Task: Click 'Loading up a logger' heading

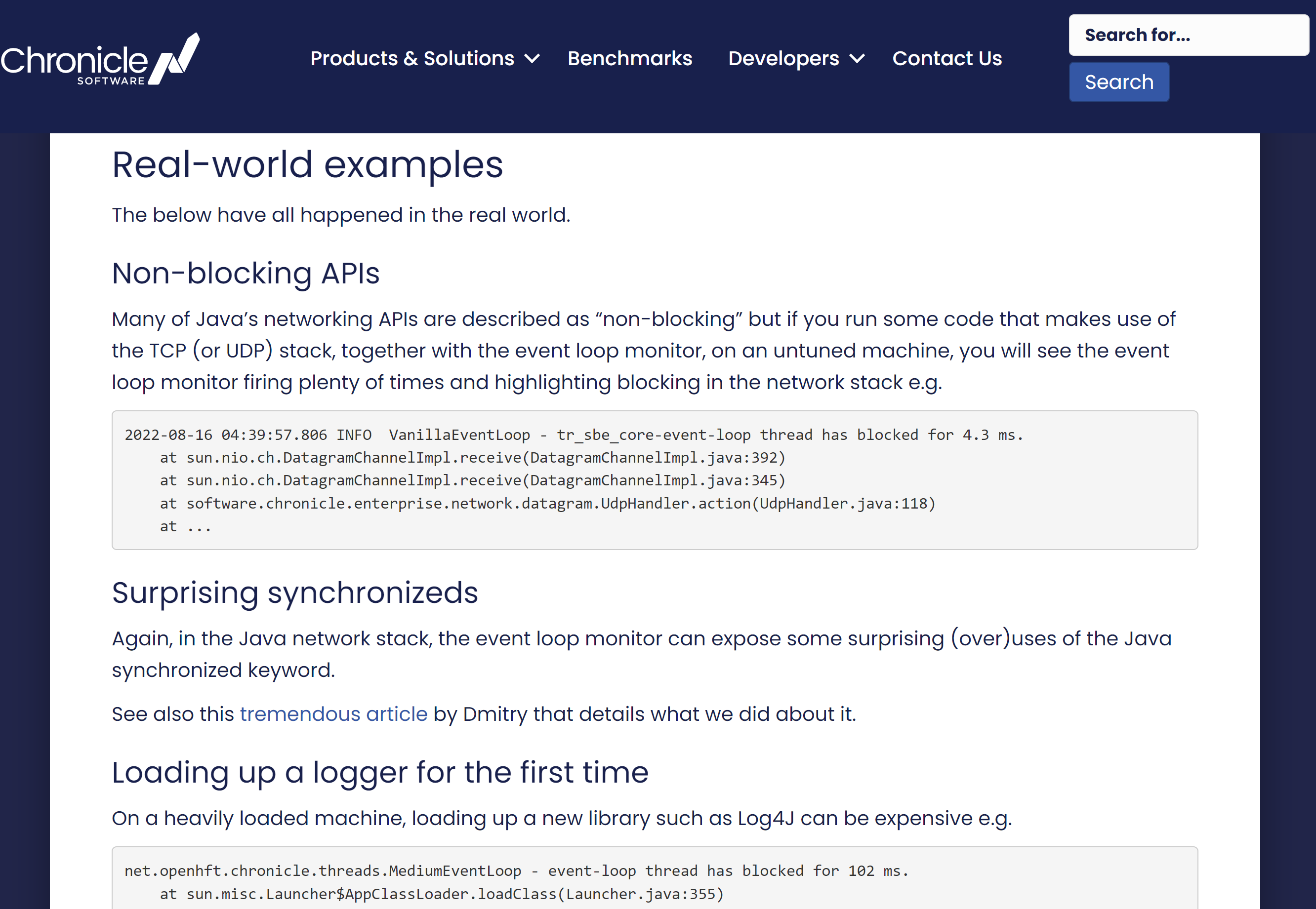Action: click(x=380, y=773)
